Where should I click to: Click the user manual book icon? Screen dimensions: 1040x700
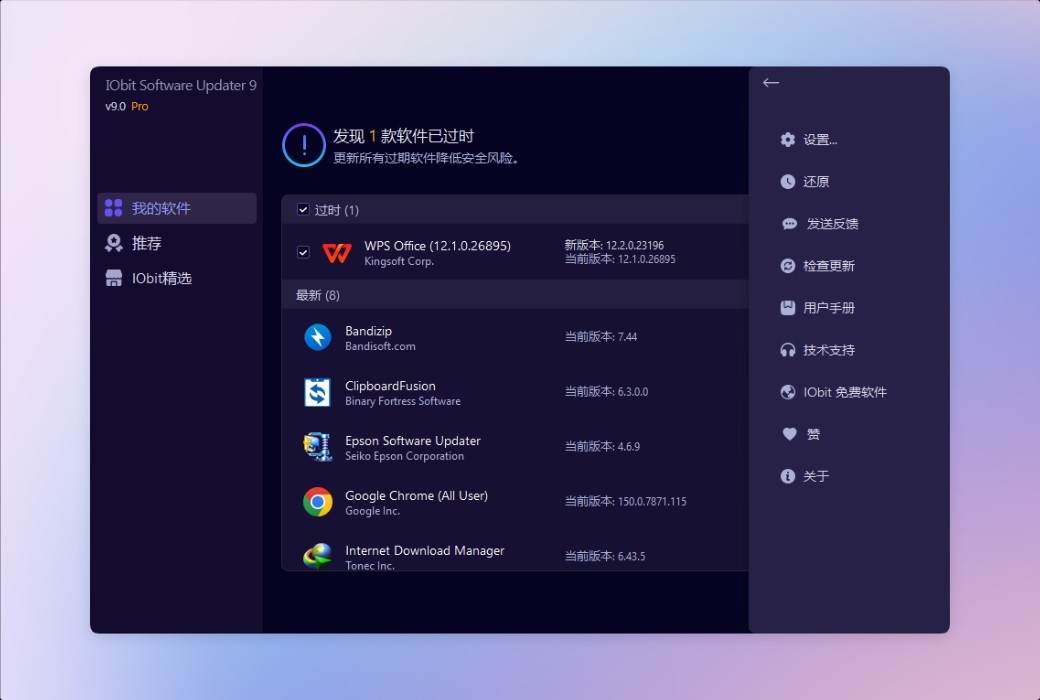pyautogui.click(x=787, y=308)
